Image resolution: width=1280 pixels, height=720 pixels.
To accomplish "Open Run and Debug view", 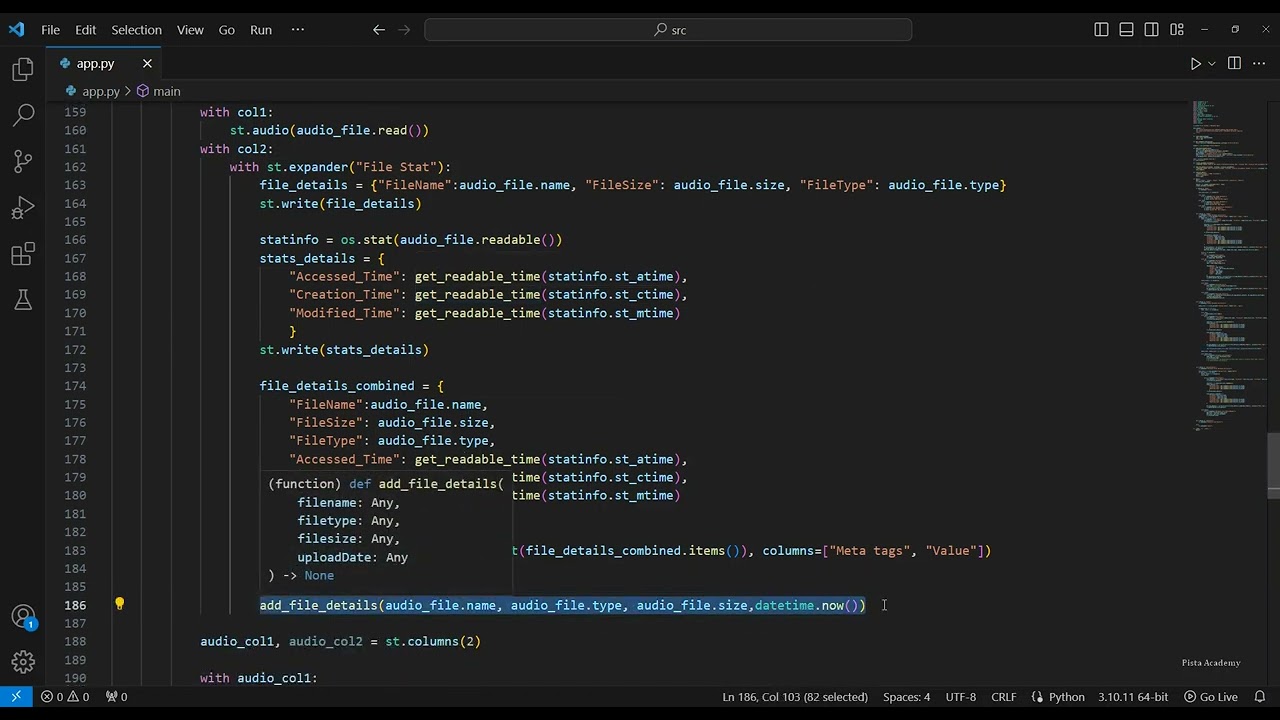I will 23,208.
